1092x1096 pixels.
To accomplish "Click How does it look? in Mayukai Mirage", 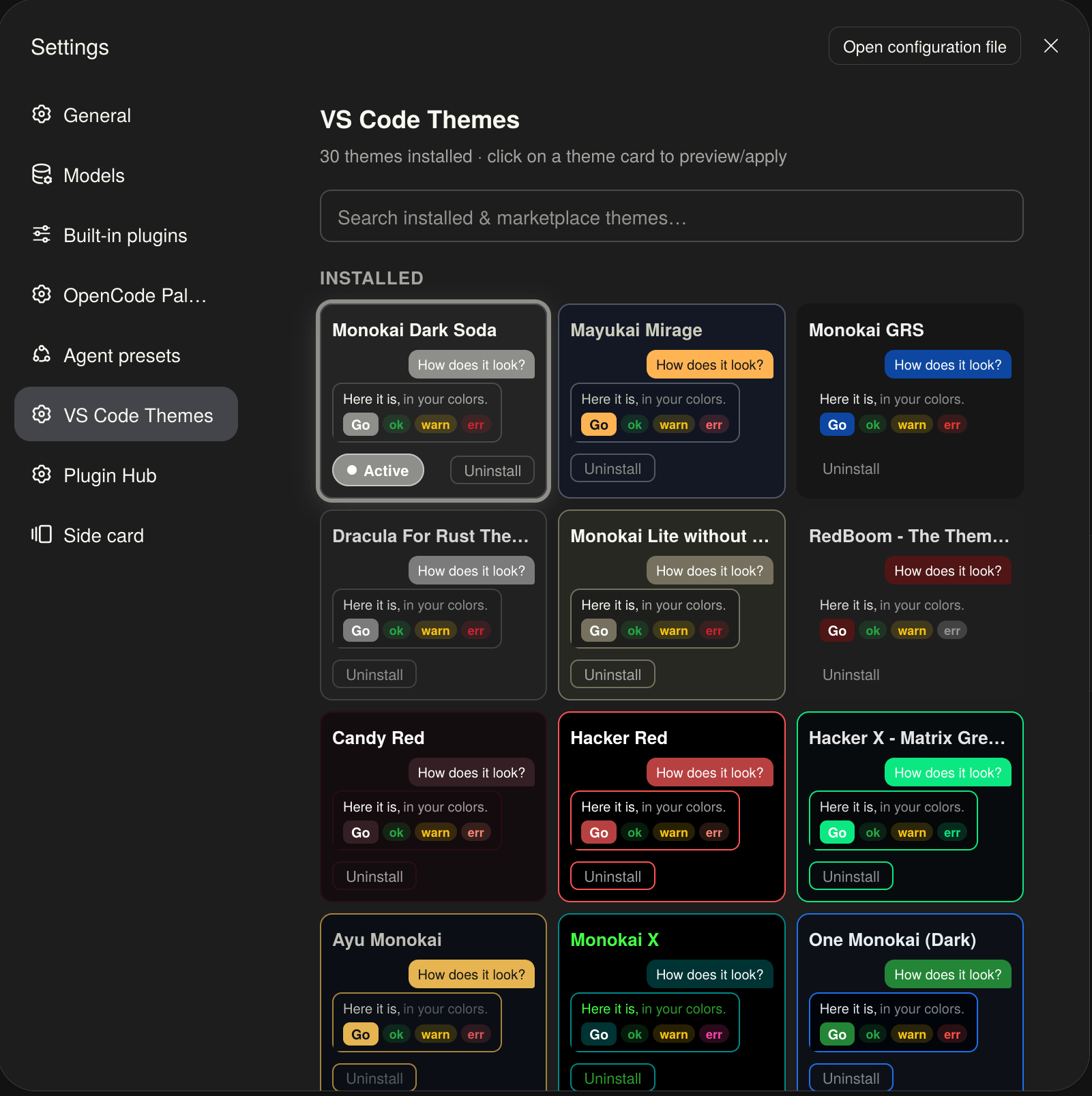I will click(709, 364).
